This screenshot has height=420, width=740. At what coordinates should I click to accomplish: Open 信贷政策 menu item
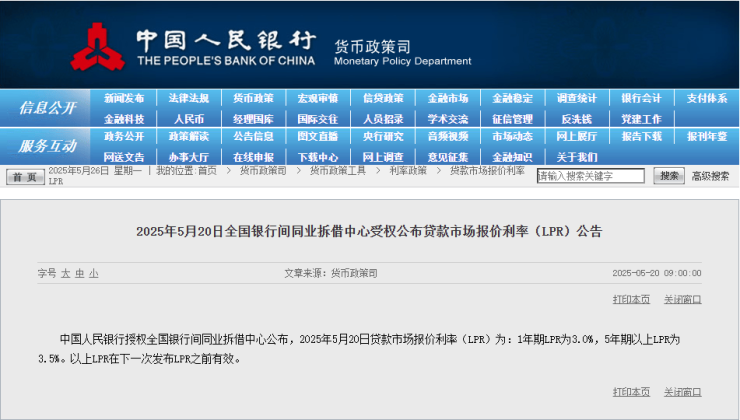tap(383, 98)
